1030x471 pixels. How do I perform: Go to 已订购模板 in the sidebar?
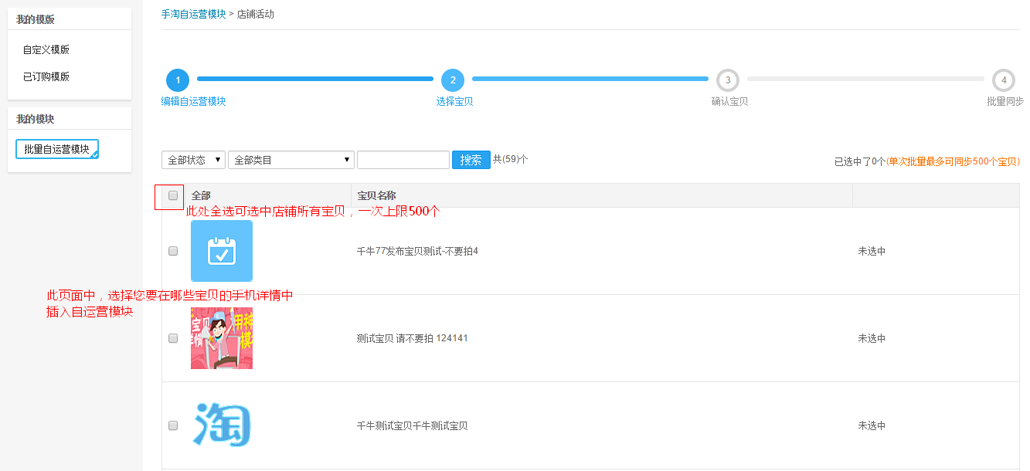[46, 76]
